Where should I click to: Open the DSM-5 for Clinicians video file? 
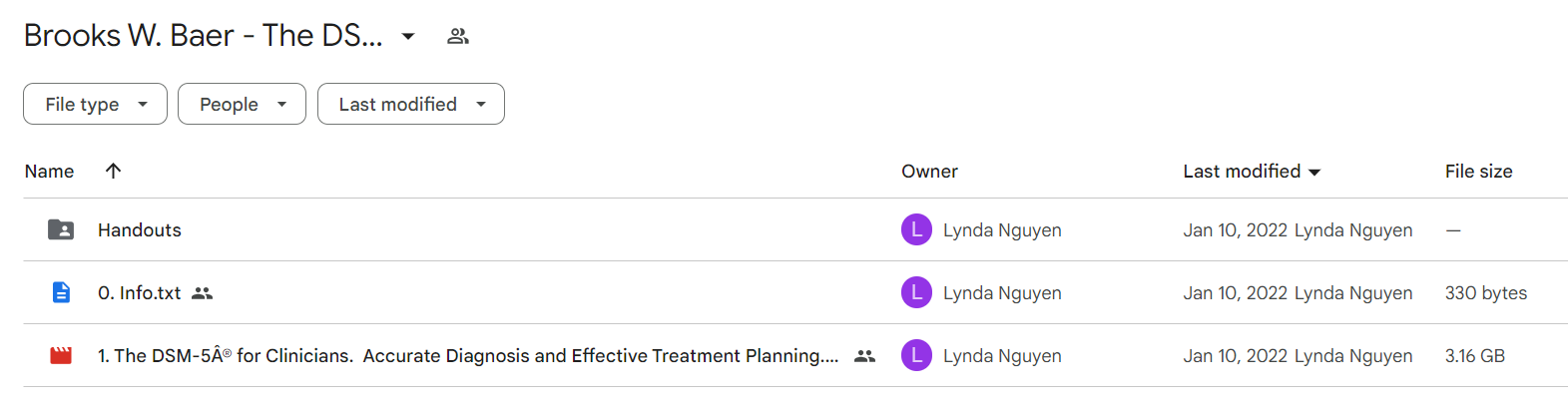pyautogui.click(x=468, y=356)
